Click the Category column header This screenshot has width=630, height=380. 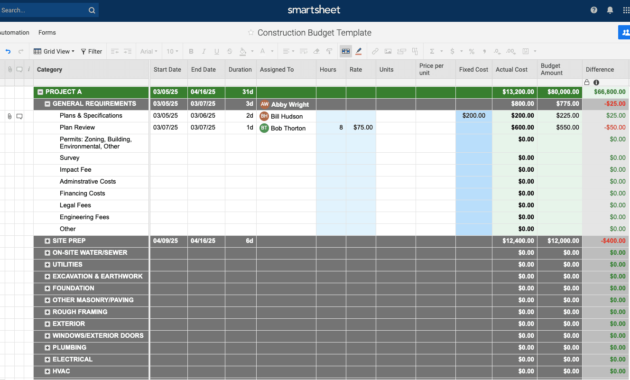(91, 69)
